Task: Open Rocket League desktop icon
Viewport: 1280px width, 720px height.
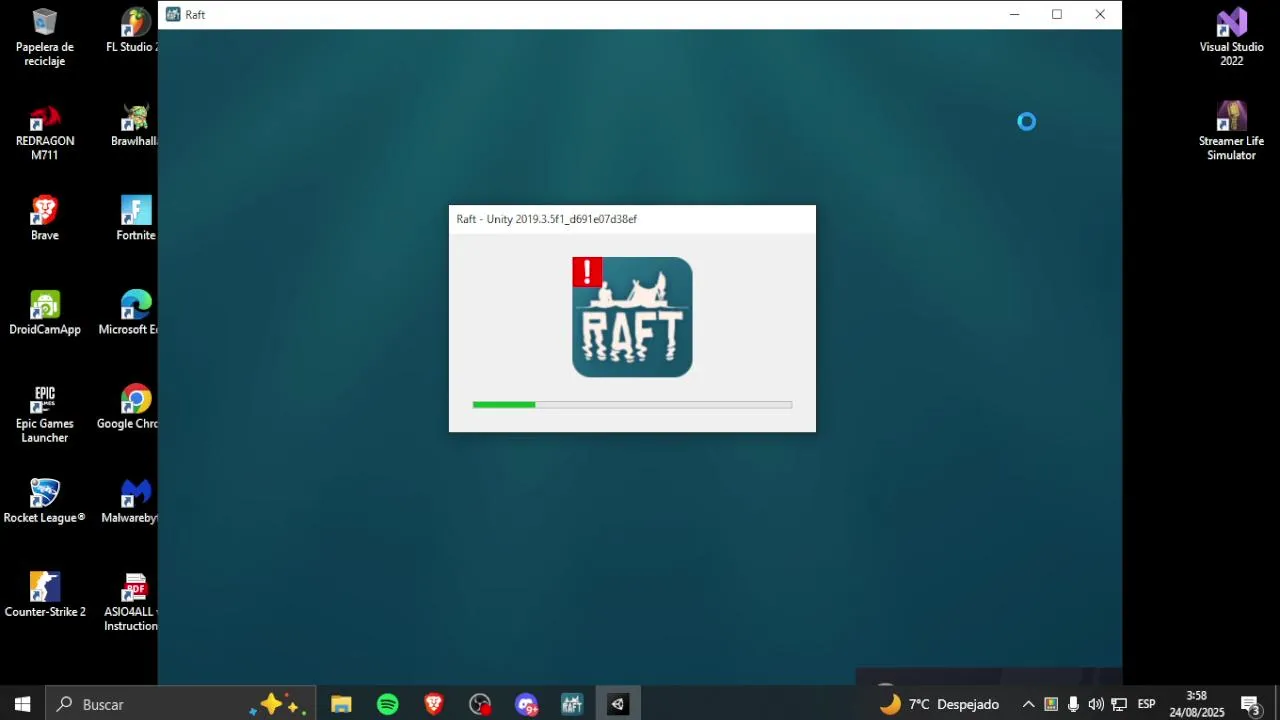Action: [x=45, y=501]
